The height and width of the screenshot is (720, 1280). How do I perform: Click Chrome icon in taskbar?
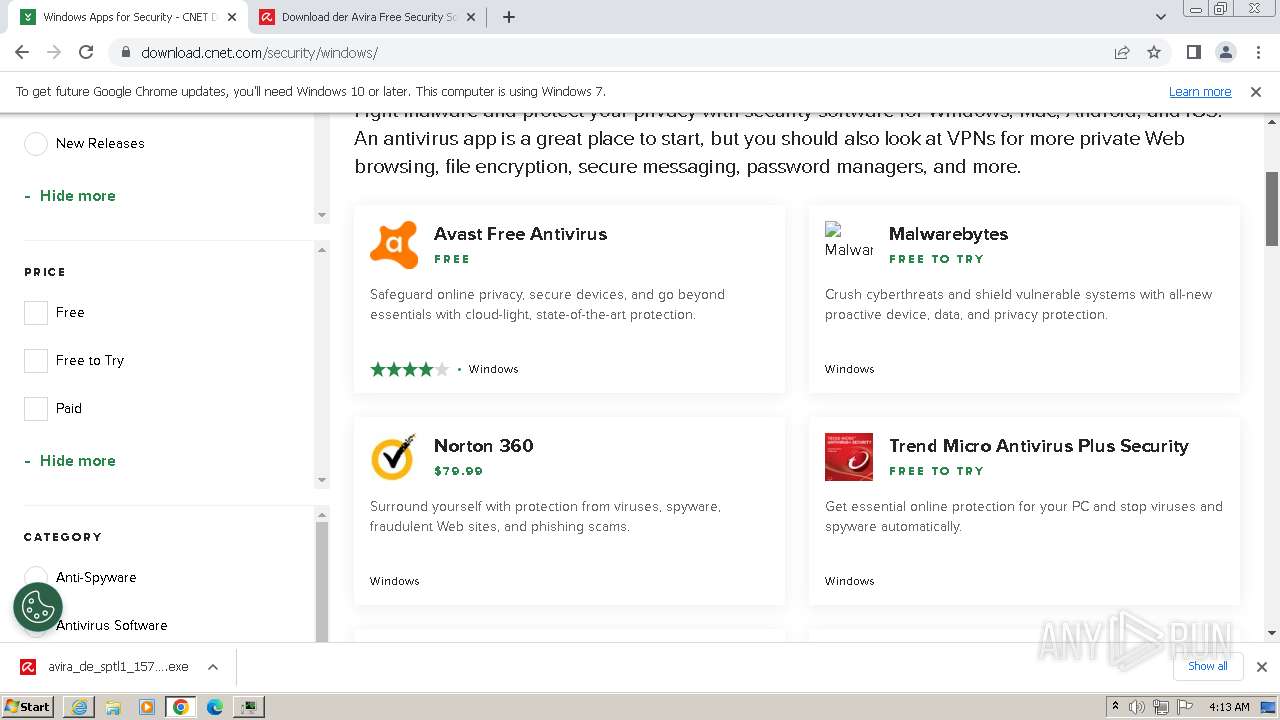coord(181,707)
